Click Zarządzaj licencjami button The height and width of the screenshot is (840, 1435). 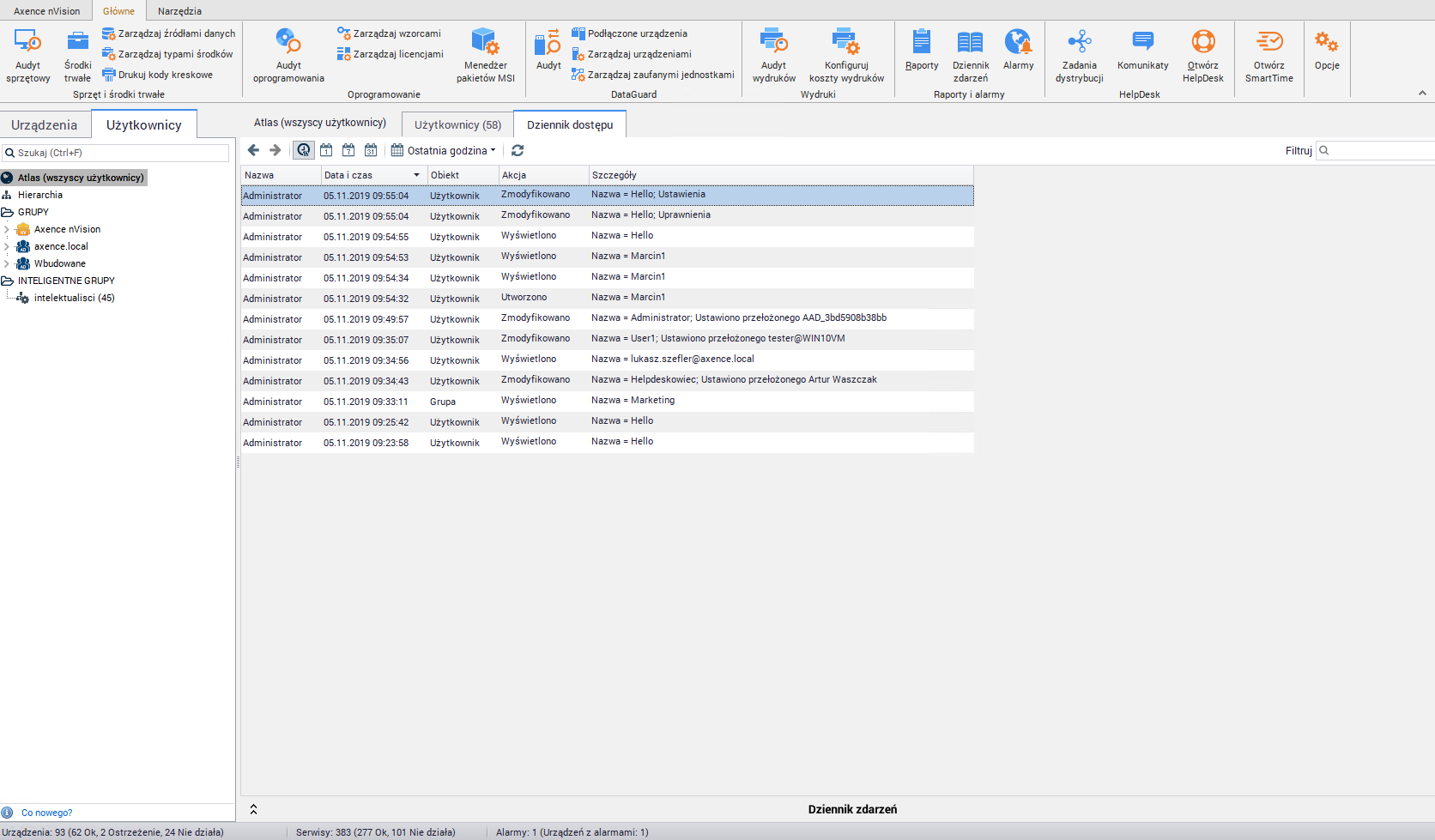(391, 54)
